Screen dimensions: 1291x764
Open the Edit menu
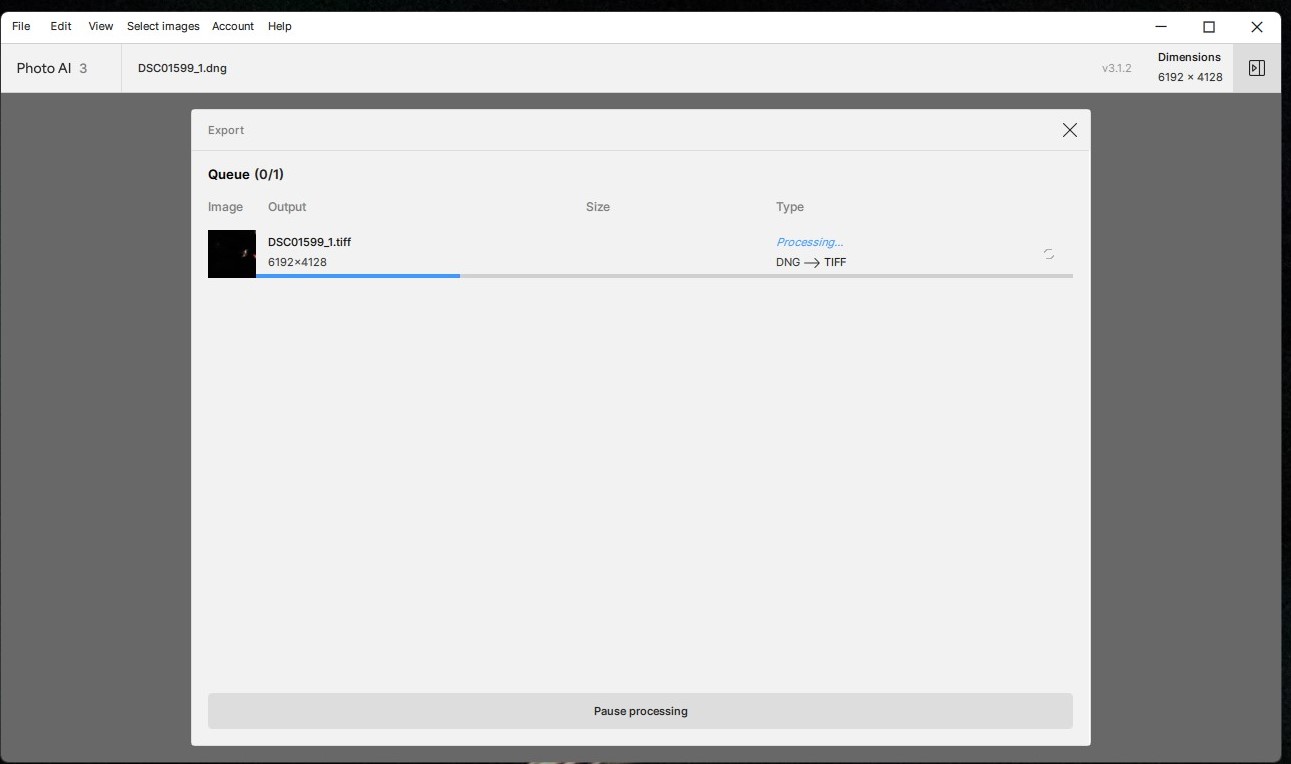61,26
